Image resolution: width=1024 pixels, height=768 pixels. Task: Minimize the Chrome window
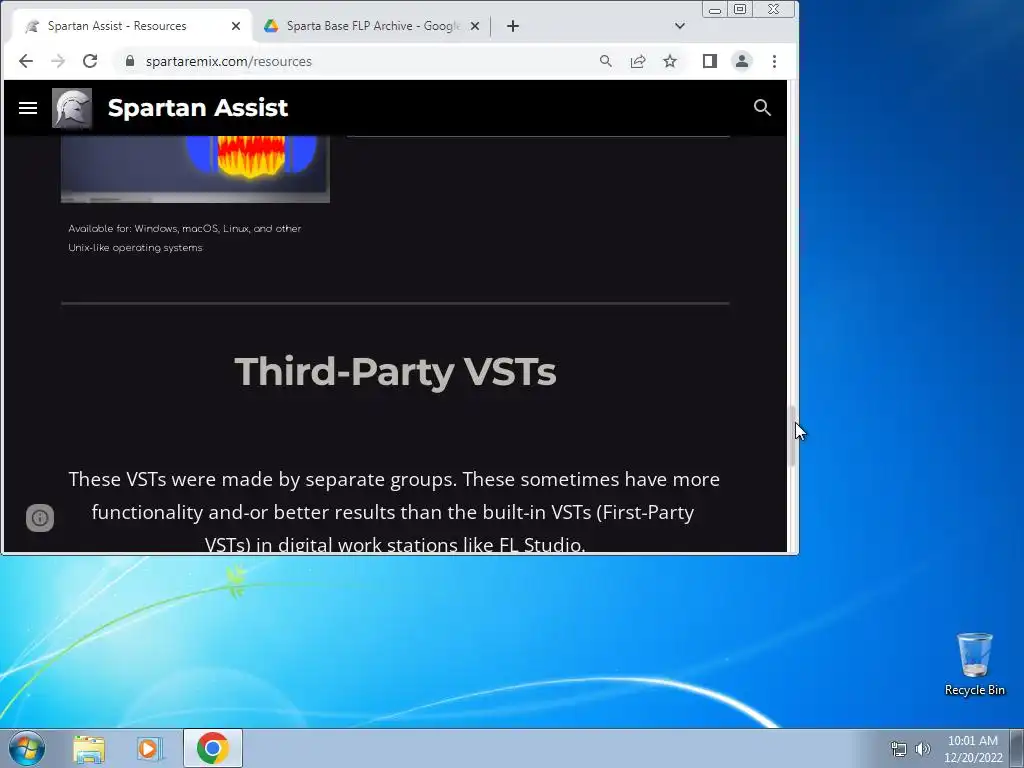715,9
